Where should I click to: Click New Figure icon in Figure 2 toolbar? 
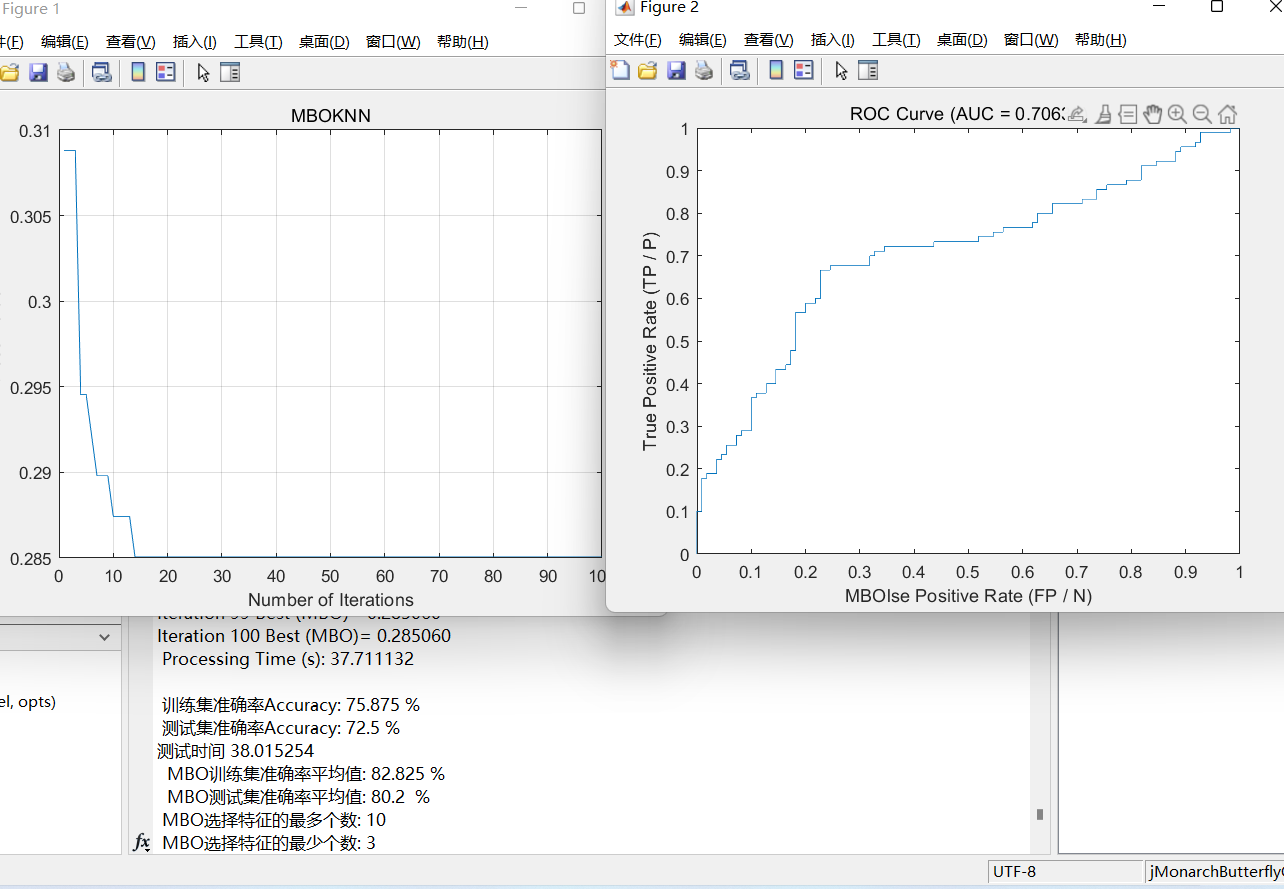(x=620, y=71)
